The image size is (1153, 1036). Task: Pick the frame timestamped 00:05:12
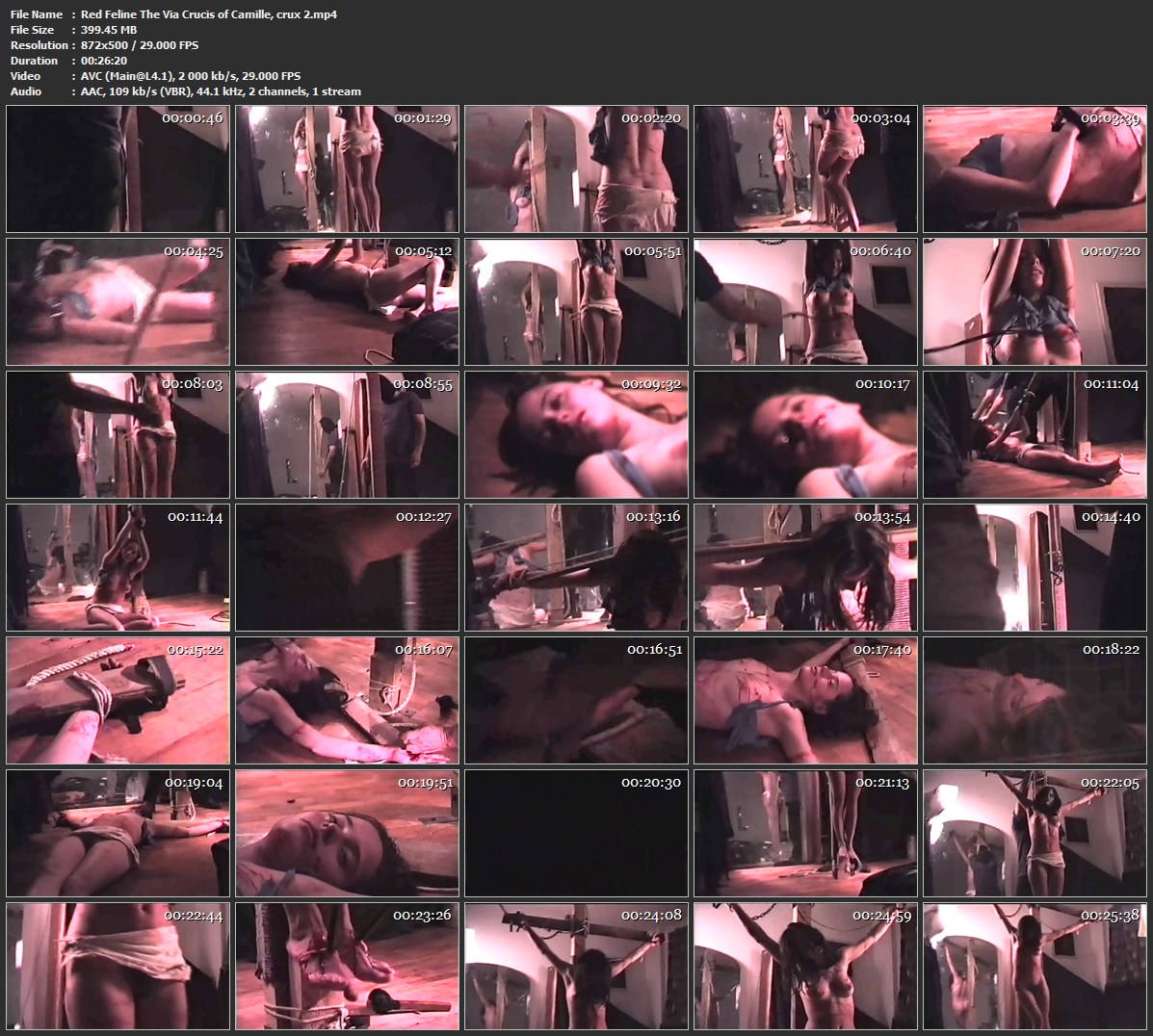[x=347, y=302]
